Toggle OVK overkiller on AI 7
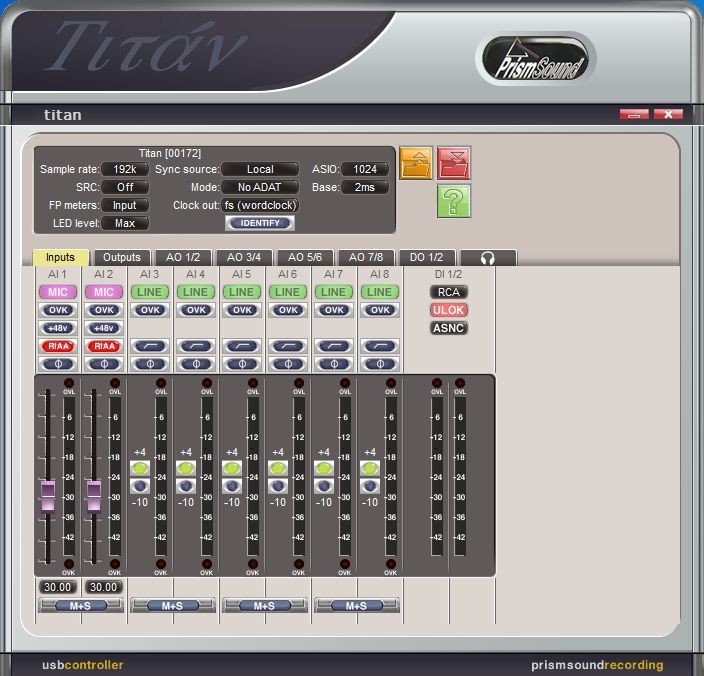 coord(334,310)
